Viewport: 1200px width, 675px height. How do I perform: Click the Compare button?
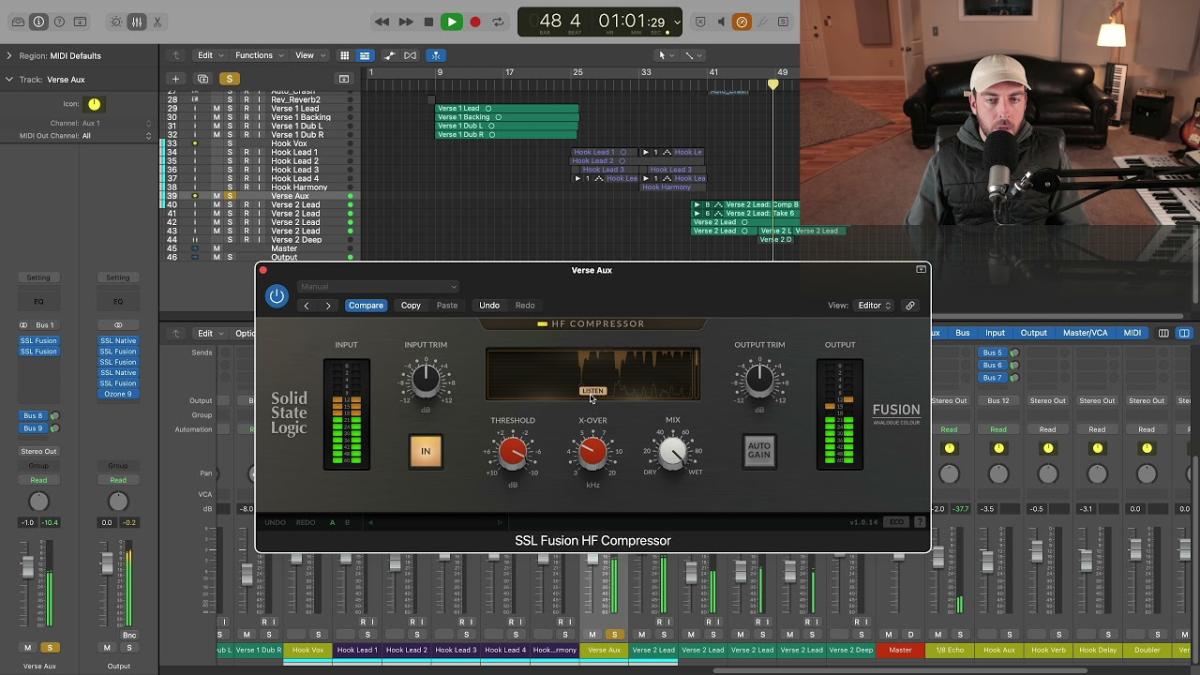click(366, 305)
